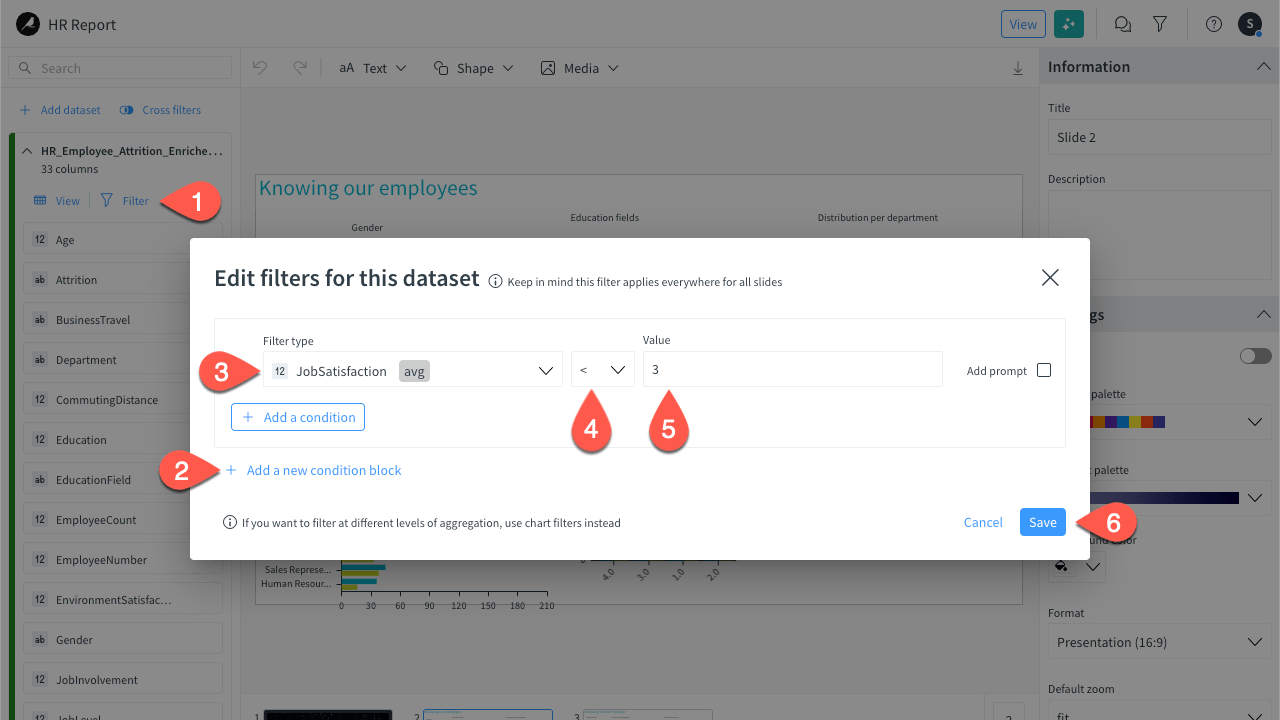Enable the toggle switch in Settings panel
Screen dimensions: 1280x720
[x=1255, y=355]
